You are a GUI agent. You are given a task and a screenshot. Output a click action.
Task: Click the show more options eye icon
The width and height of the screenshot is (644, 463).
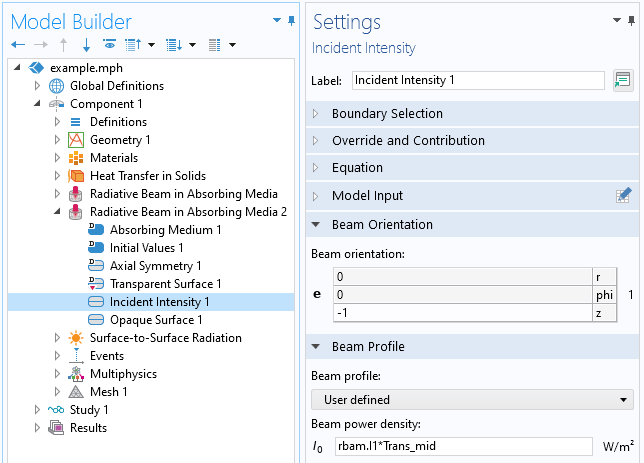(x=109, y=45)
